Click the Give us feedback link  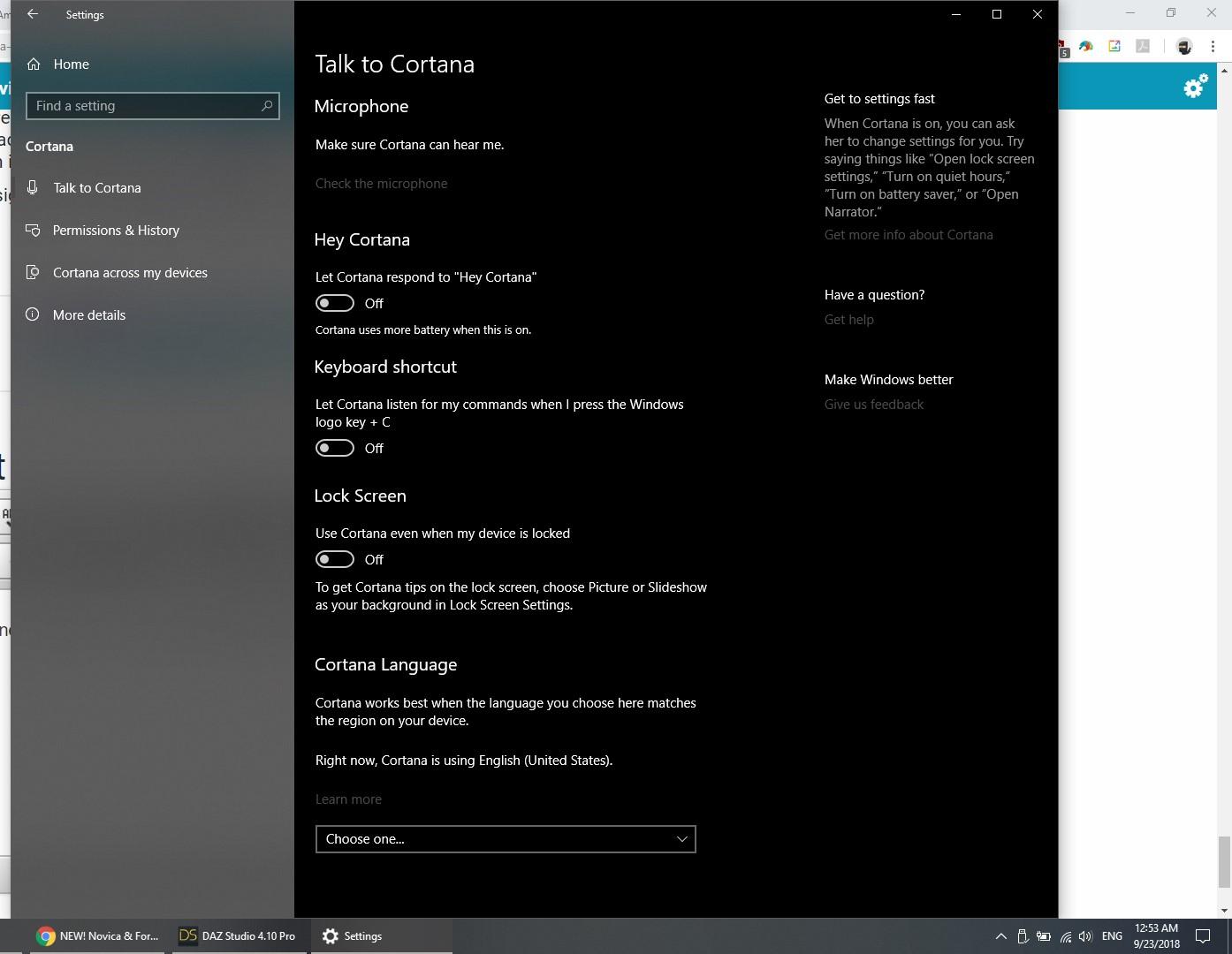coord(874,405)
